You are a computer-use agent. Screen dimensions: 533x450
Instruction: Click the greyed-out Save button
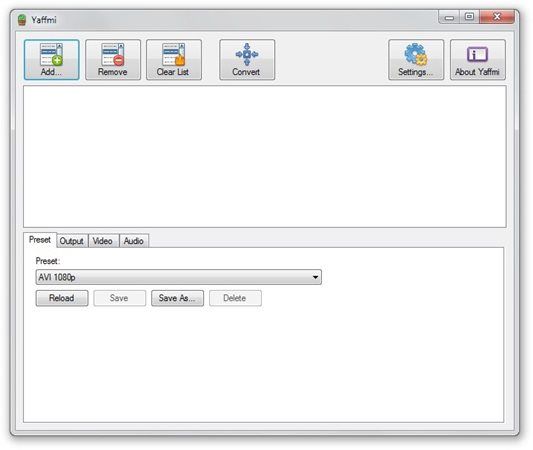coord(120,298)
